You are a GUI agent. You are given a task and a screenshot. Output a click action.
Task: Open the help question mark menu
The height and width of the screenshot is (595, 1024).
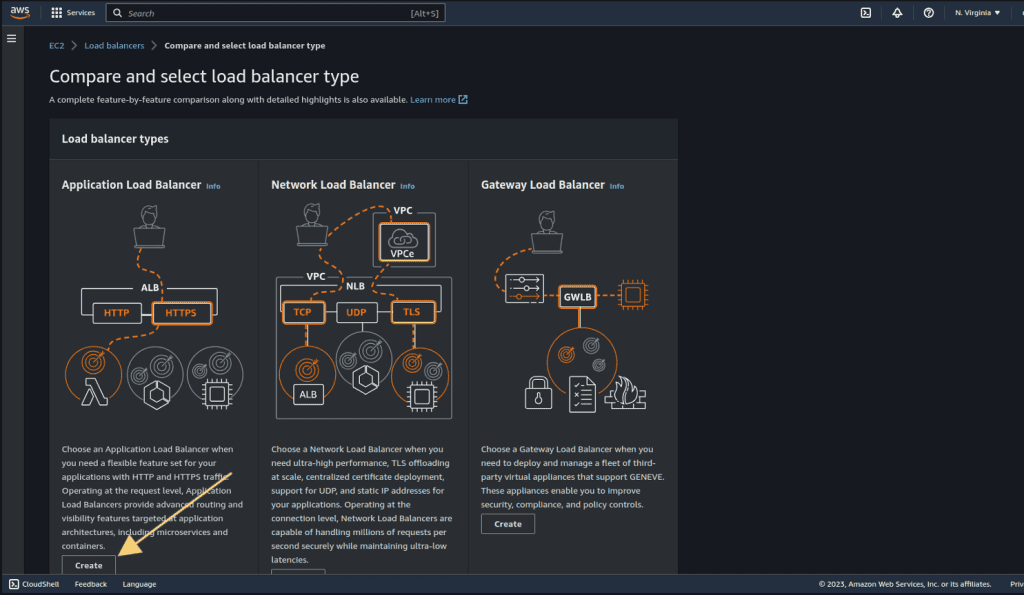(x=928, y=13)
